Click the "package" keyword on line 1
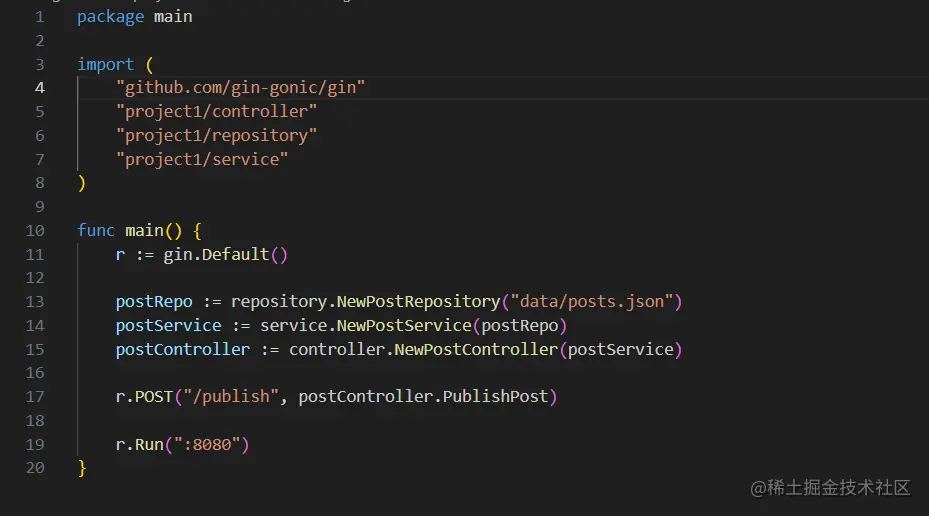This screenshot has width=929, height=516. point(110,17)
